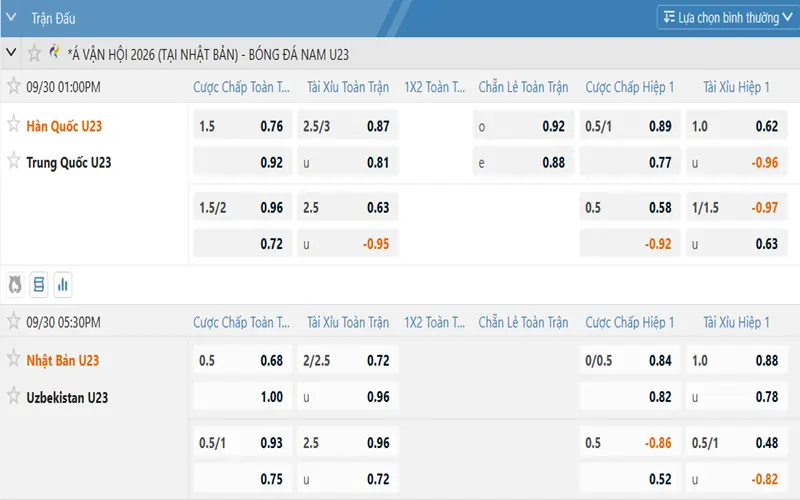Screen dimensions: 800x500
Task: Open the Uzbekistan U23 team name
Action: [67, 397]
